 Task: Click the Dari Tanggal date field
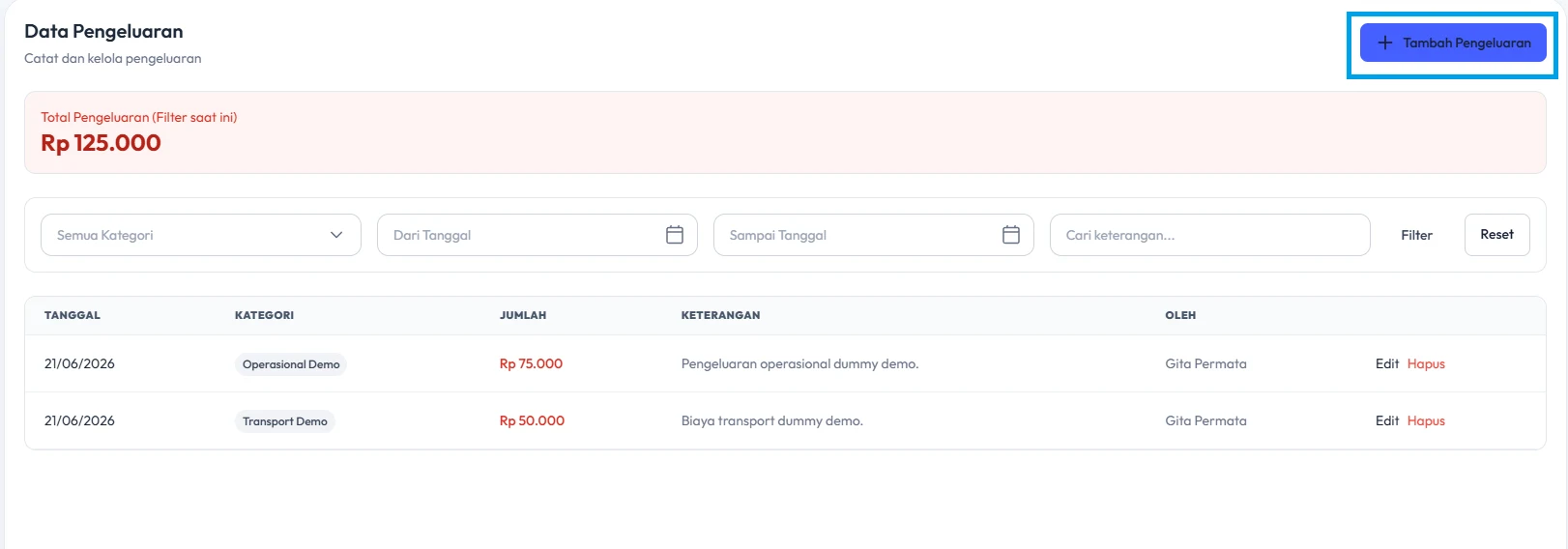tap(537, 235)
